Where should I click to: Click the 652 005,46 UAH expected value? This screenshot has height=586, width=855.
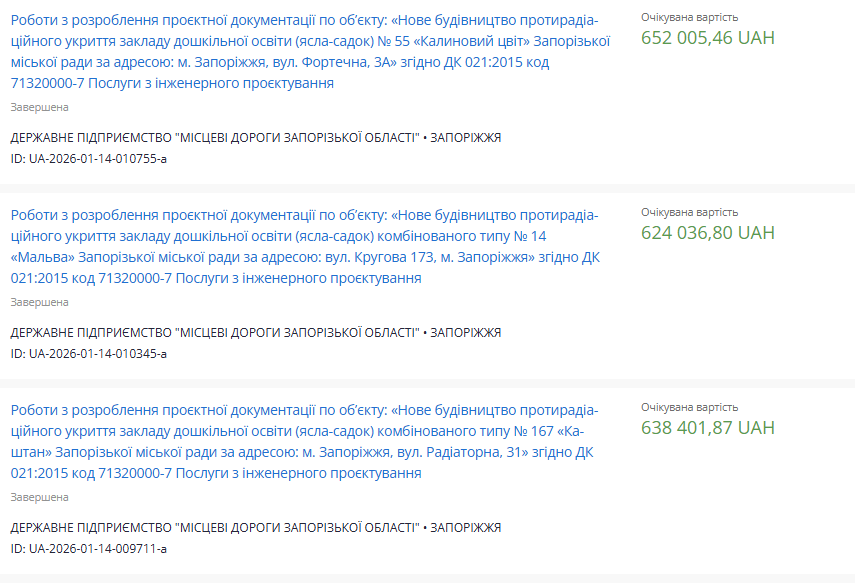708,38
